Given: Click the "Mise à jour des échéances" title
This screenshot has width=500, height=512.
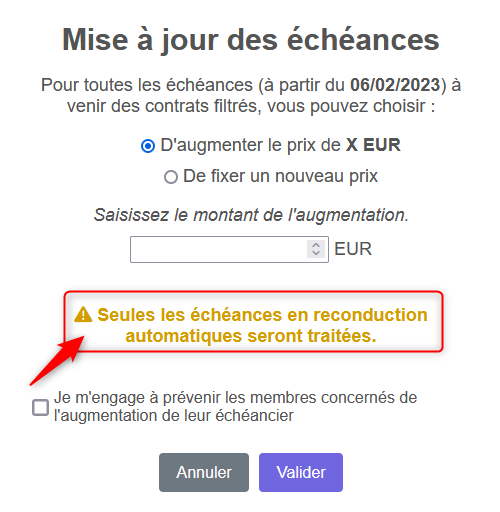Looking at the screenshot, I should coord(251,40).
